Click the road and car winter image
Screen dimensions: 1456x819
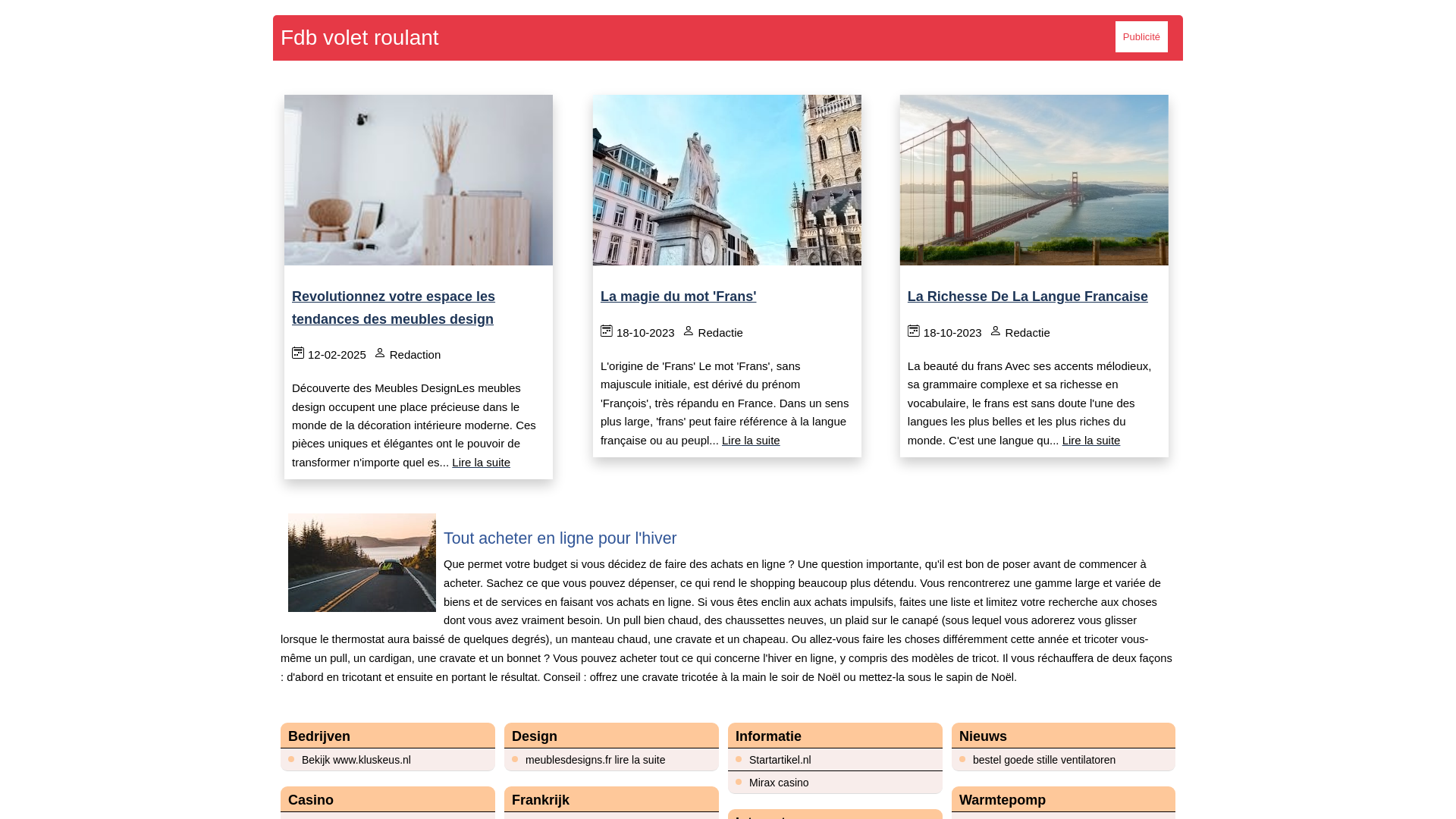tap(362, 563)
